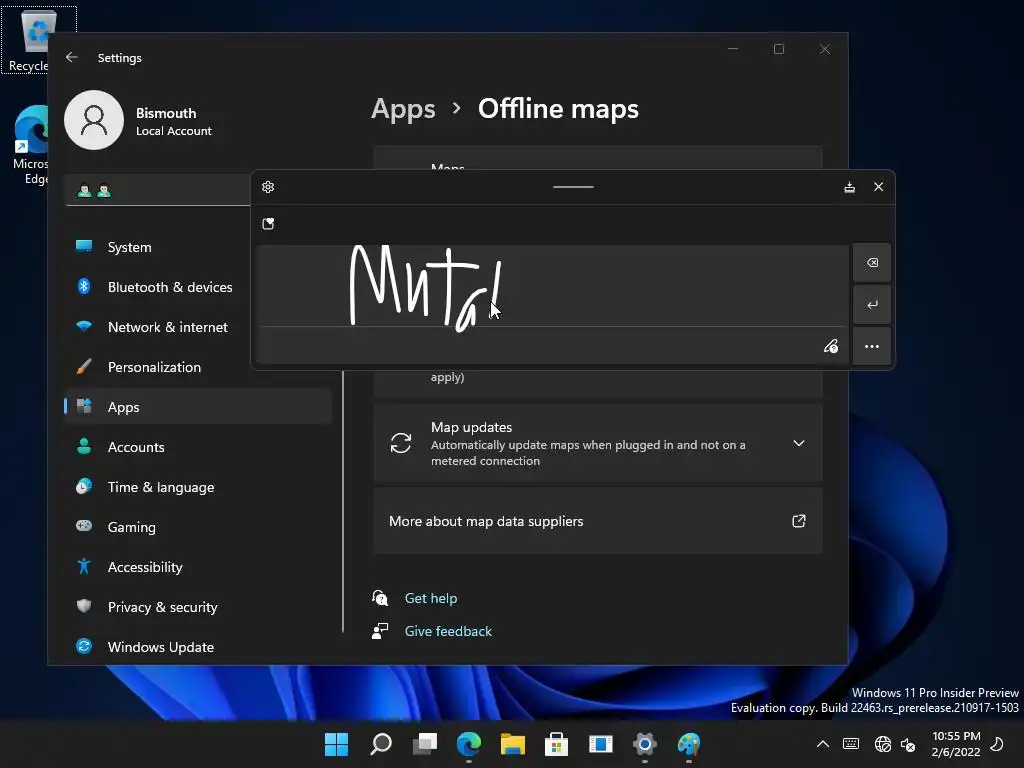
Task: Open Accessibility settings category
Action: pyautogui.click(x=197, y=566)
